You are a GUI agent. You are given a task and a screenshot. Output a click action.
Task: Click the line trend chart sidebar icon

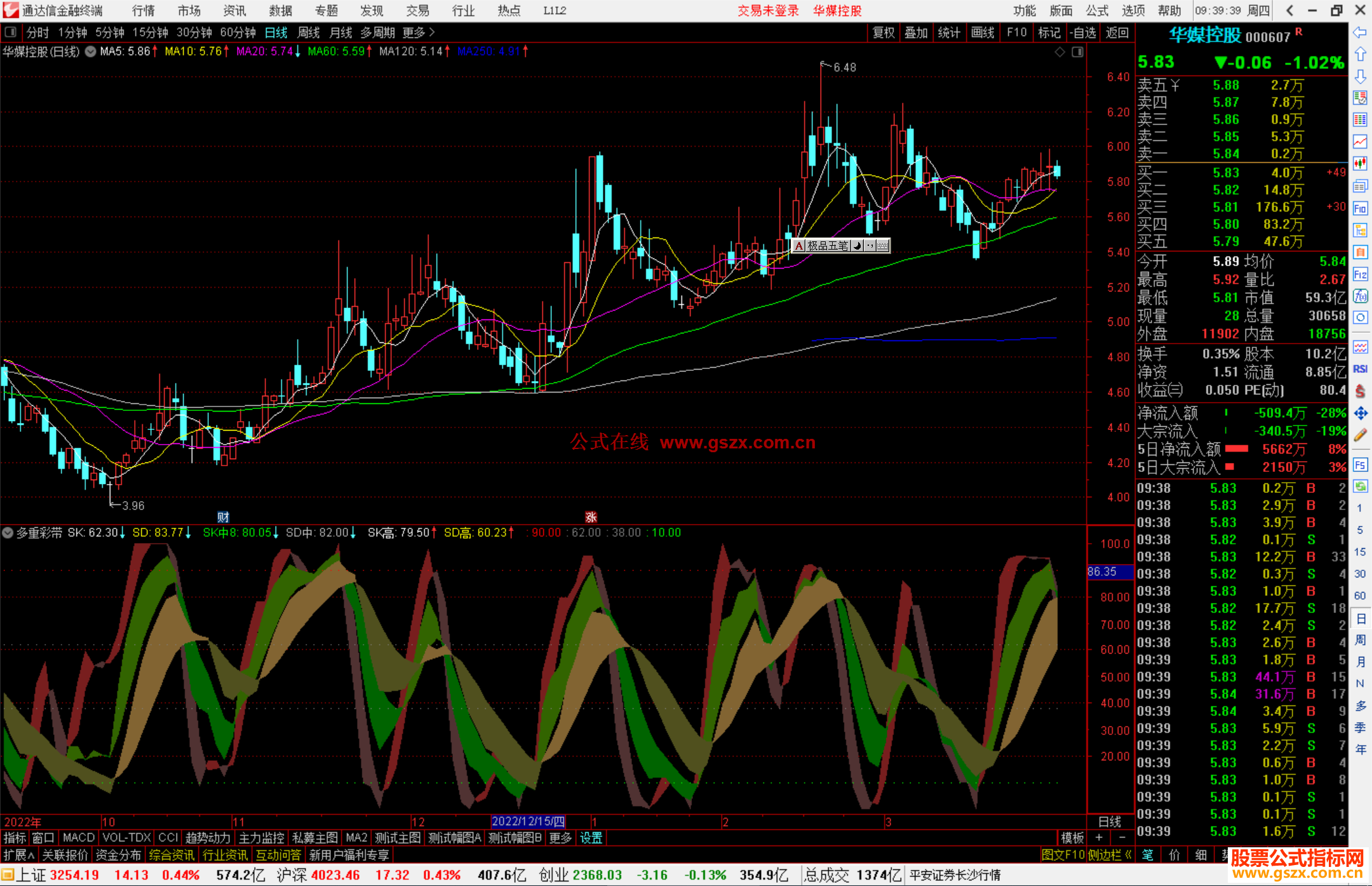pos(1360,141)
